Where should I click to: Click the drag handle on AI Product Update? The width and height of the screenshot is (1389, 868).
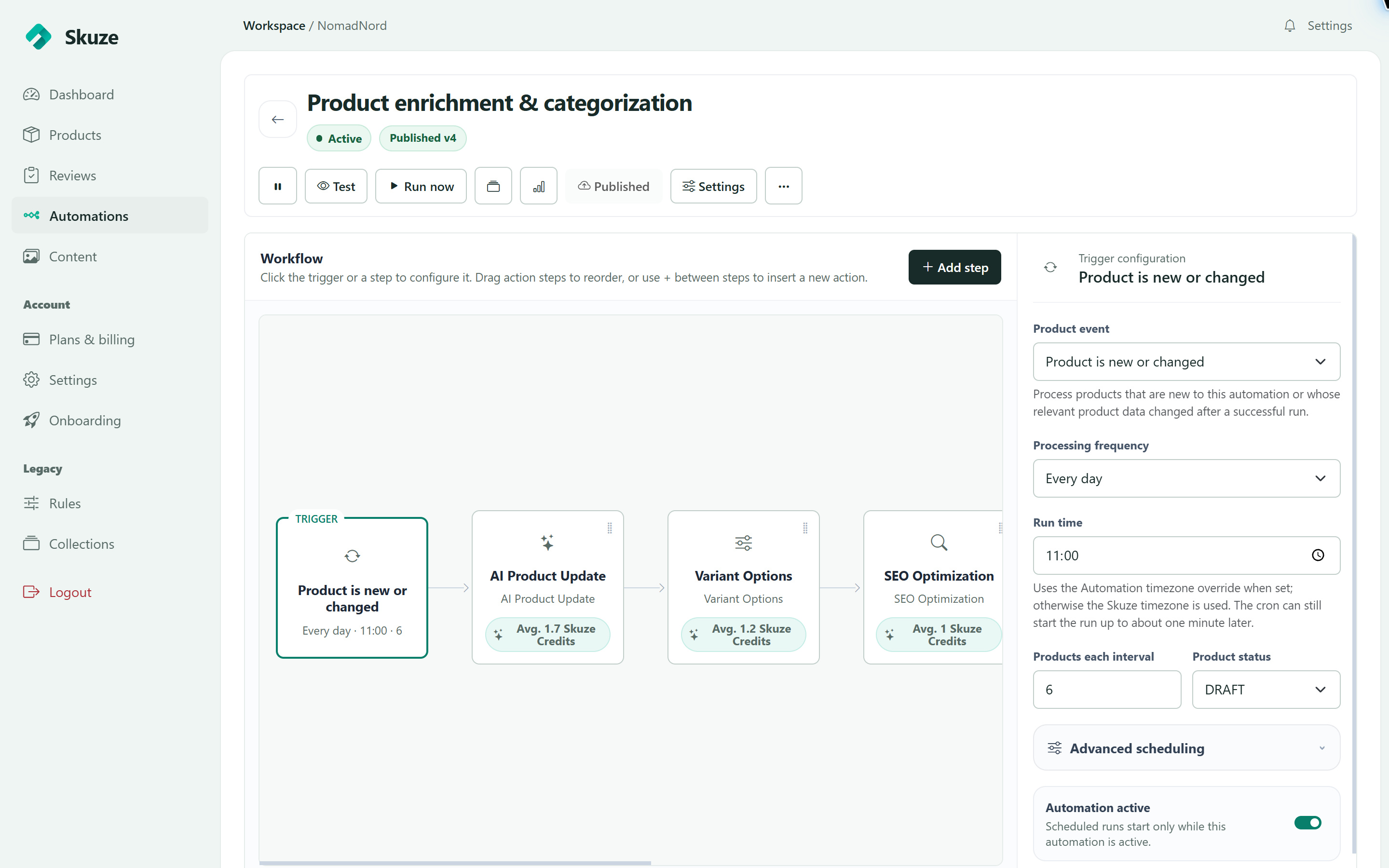[610, 528]
